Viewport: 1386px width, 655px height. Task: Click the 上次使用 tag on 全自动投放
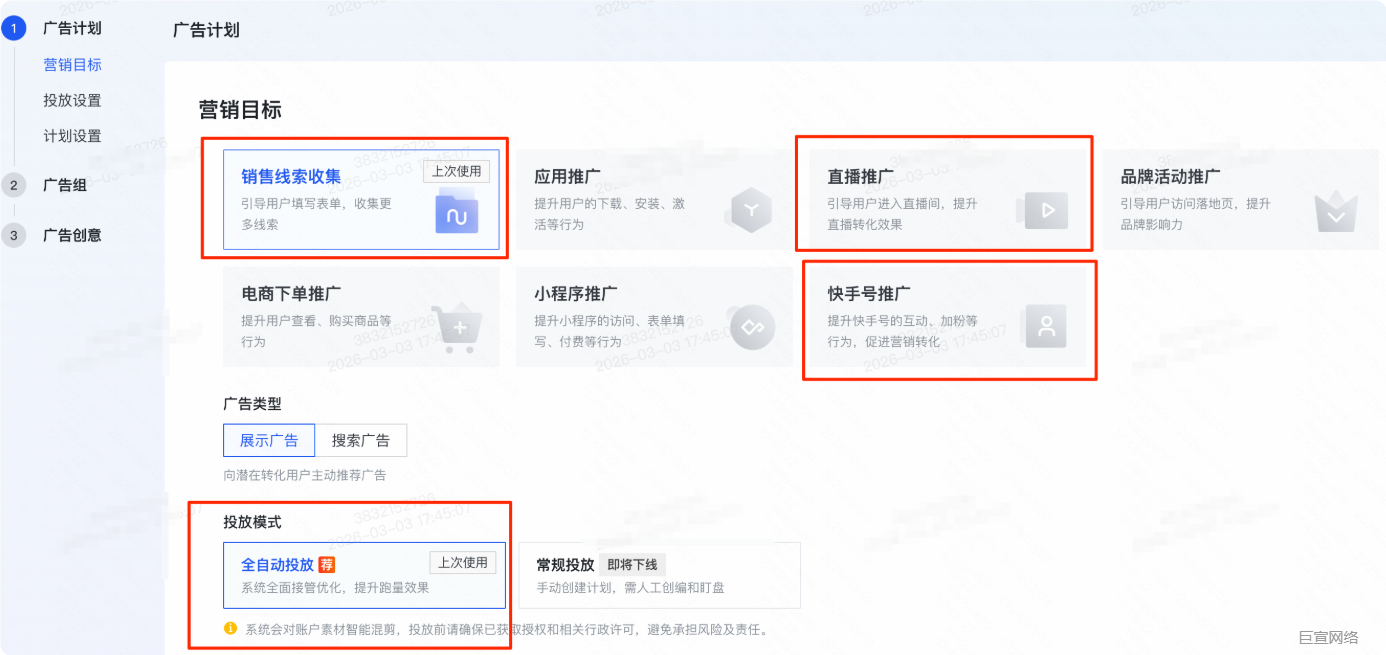463,563
